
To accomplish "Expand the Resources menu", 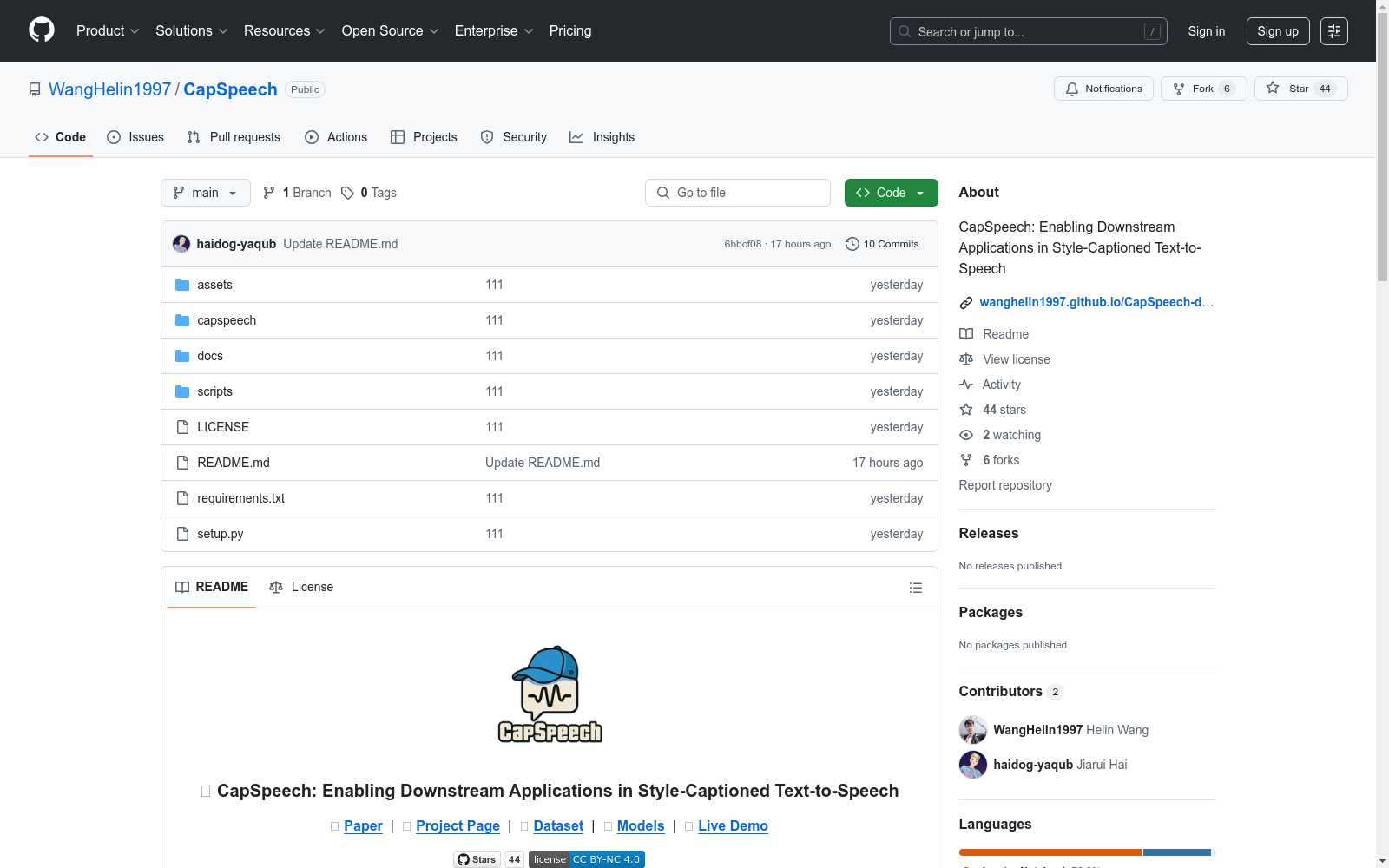I will tap(285, 31).
